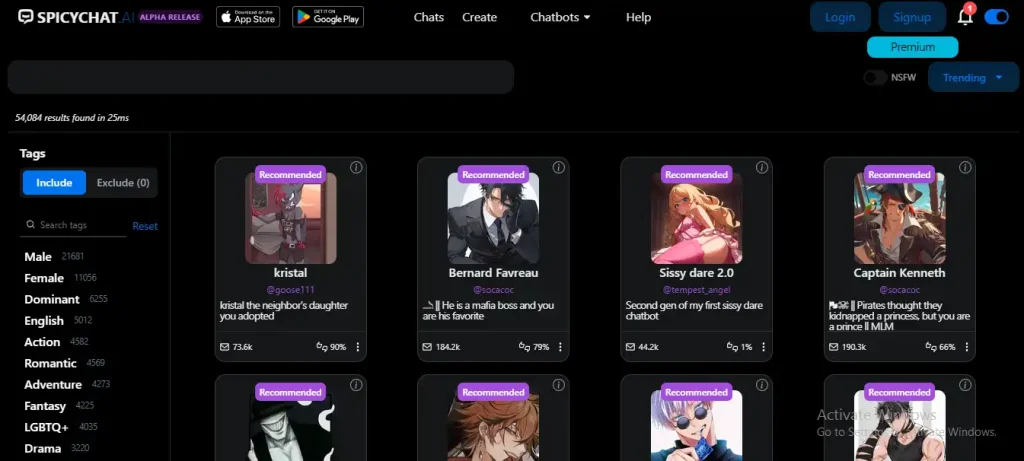Click the 73.6k messages icon

[225, 347]
